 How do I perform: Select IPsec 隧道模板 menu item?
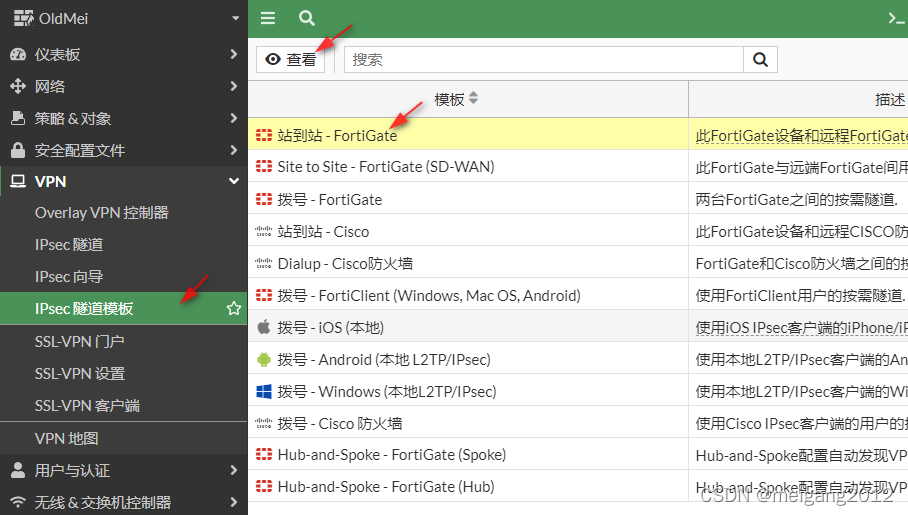(x=123, y=309)
